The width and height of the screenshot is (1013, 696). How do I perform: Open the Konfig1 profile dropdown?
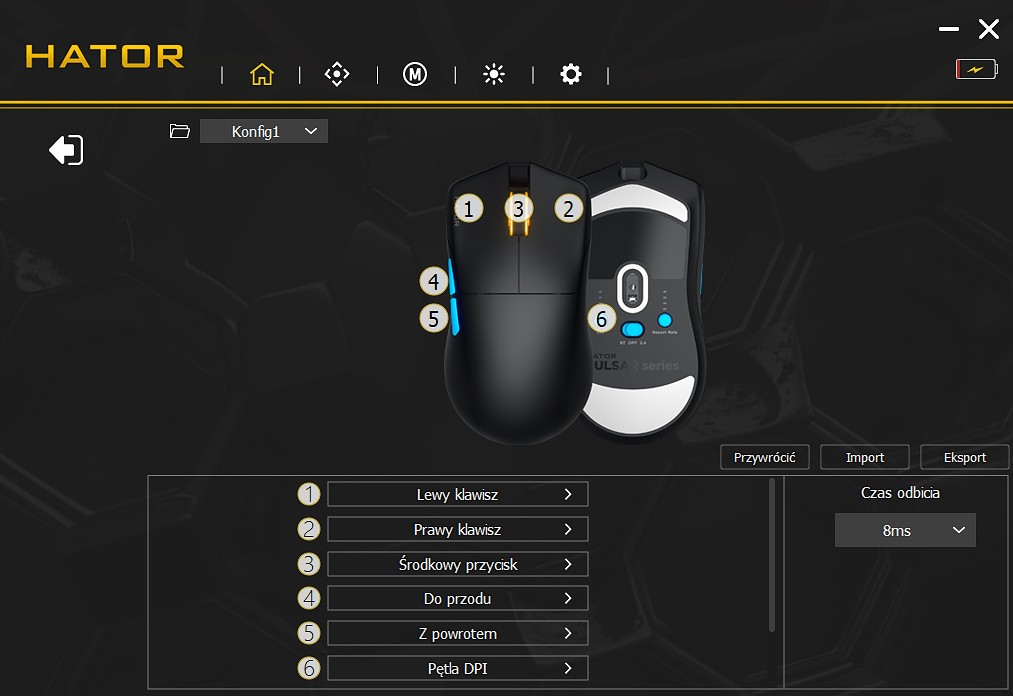[x=263, y=131]
